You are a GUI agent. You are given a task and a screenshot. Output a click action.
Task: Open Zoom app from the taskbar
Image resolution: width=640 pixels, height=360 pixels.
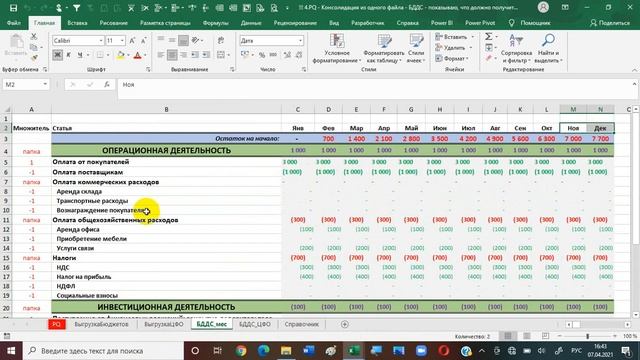421,351
